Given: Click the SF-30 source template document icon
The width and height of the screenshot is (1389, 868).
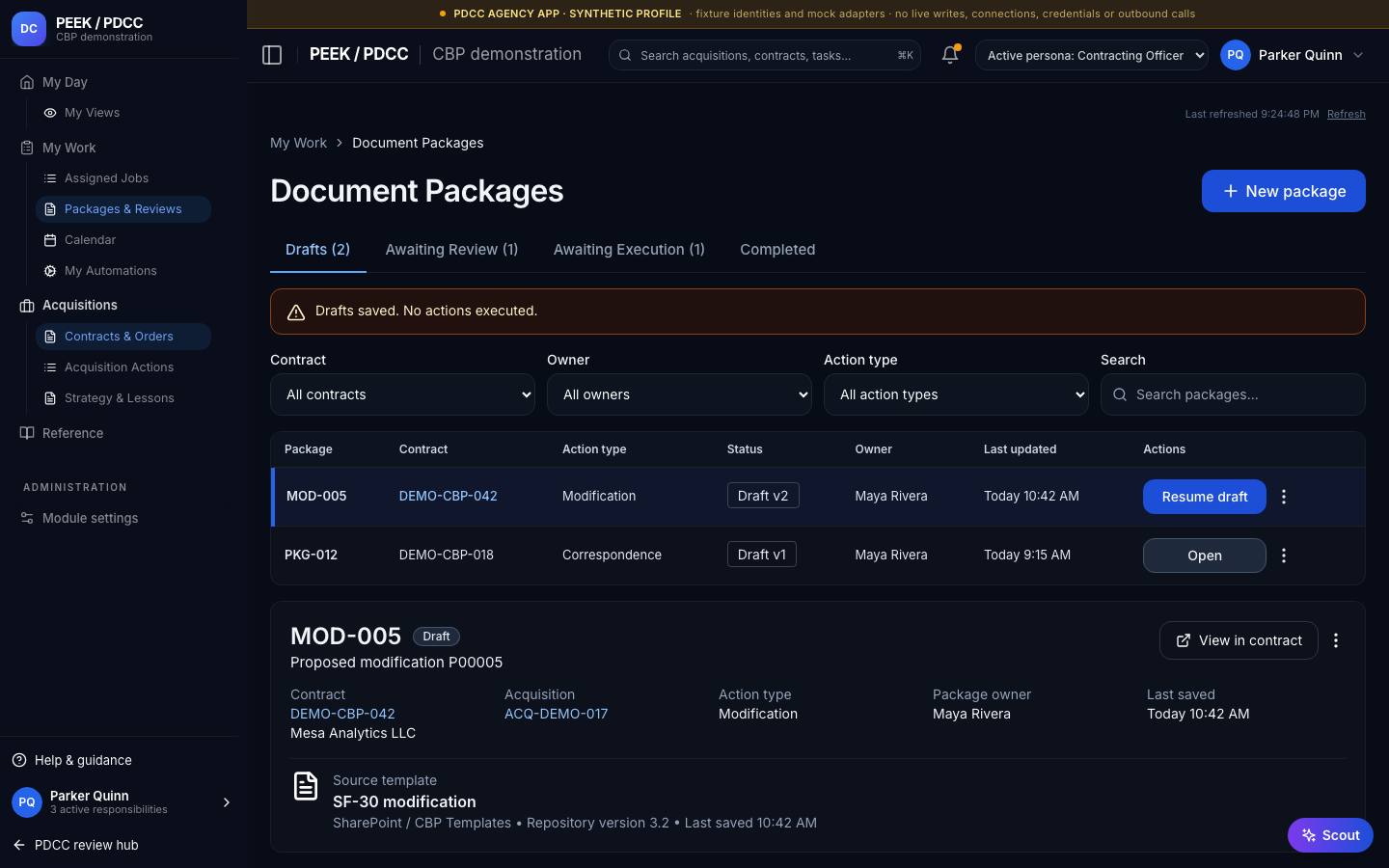Looking at the screenshot, I should [x=306, y=786].
